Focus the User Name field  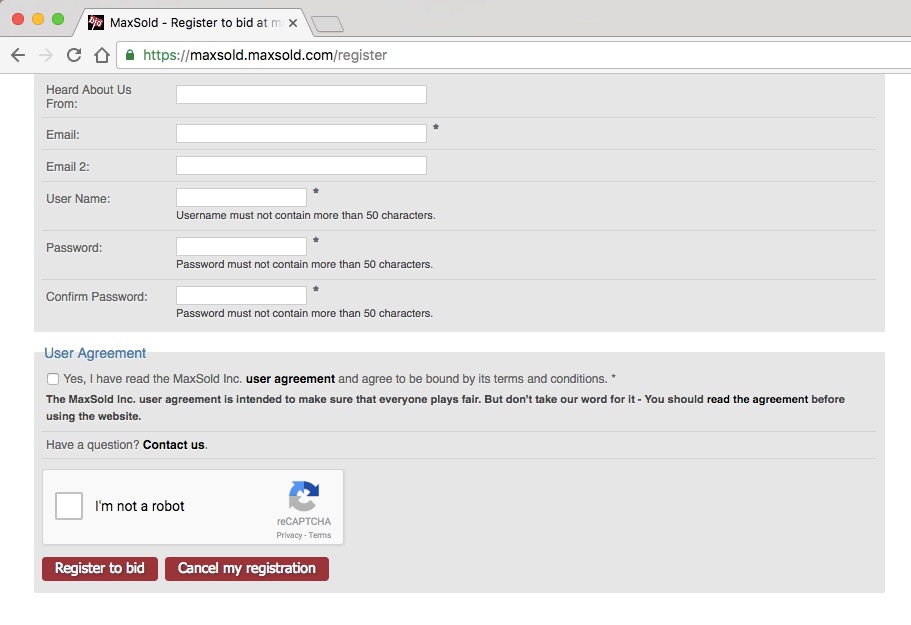(242, 197)
